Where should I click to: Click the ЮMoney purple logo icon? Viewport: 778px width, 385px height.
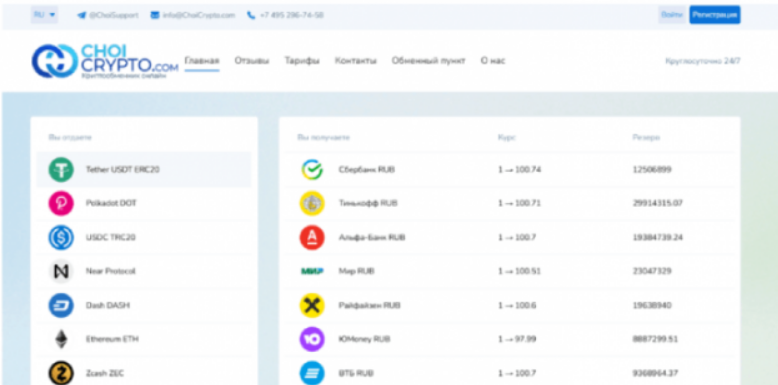click(312, 339)
